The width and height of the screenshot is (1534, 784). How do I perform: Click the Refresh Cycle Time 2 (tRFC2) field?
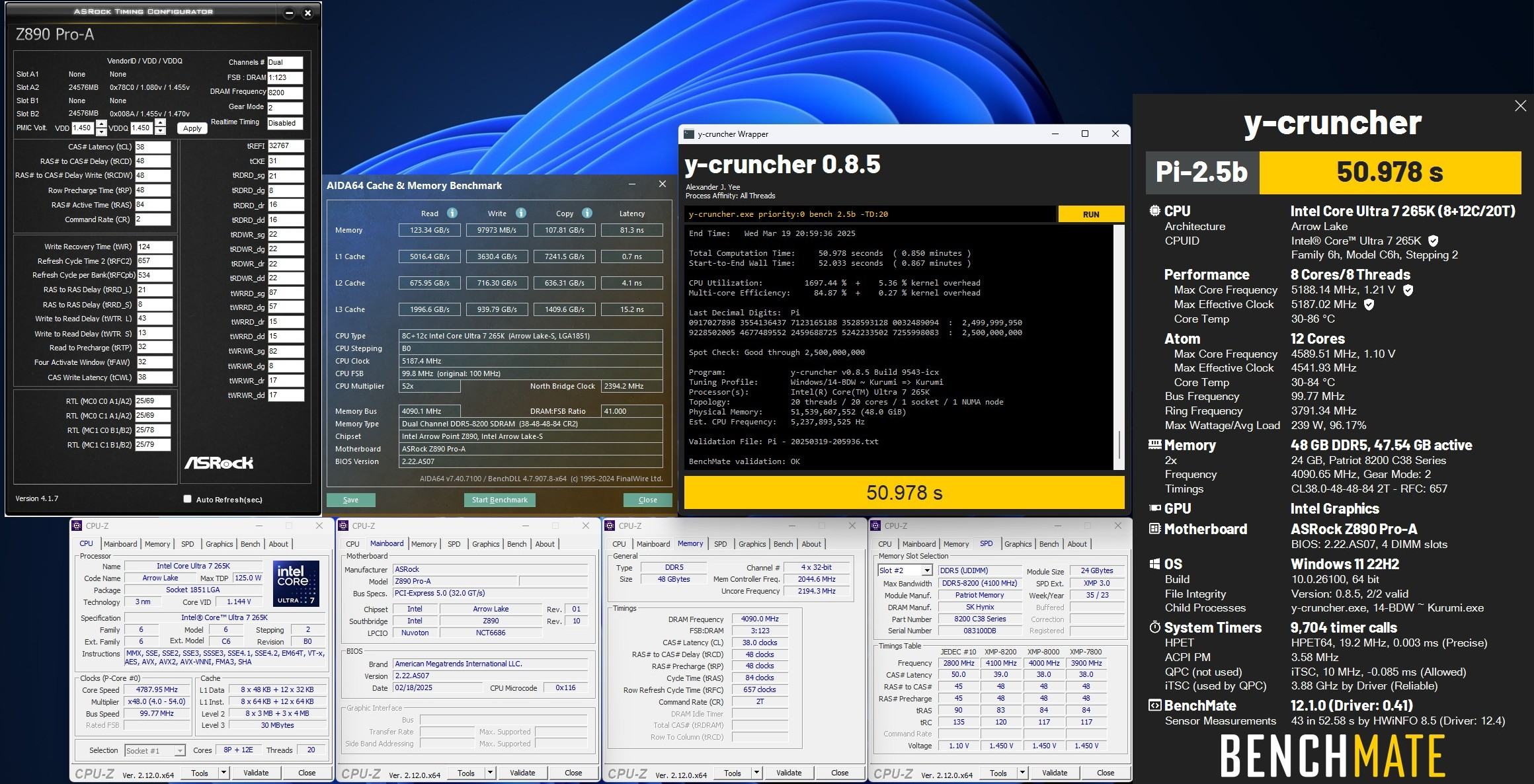pyautogui.click(x=154, y=261)
